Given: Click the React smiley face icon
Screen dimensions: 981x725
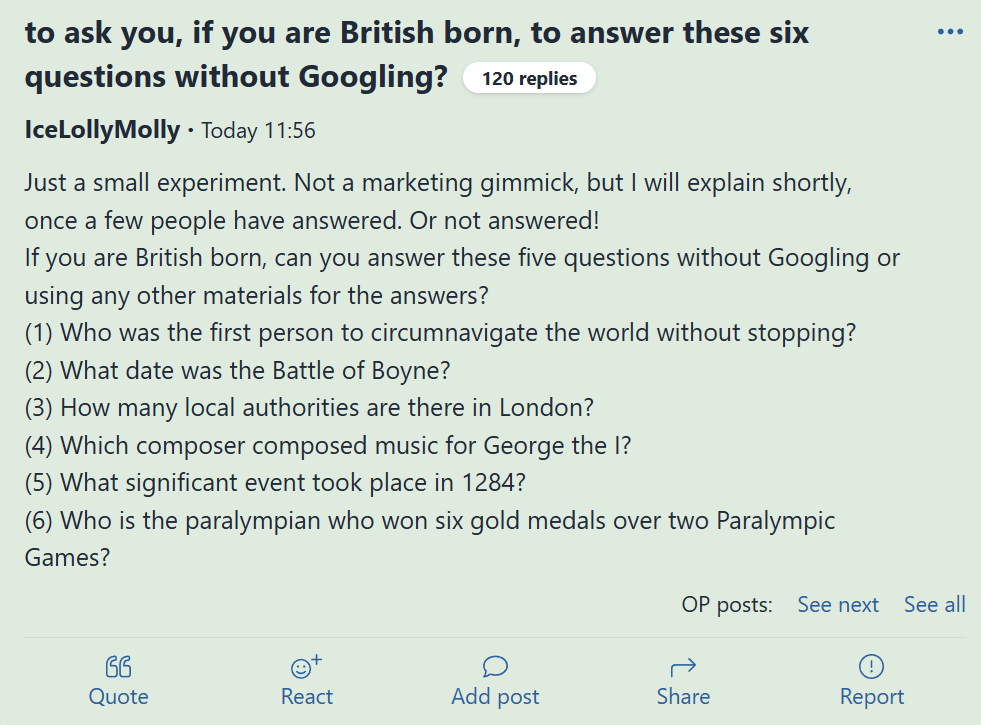Looking at the screenshot, I should coord(306,667).
